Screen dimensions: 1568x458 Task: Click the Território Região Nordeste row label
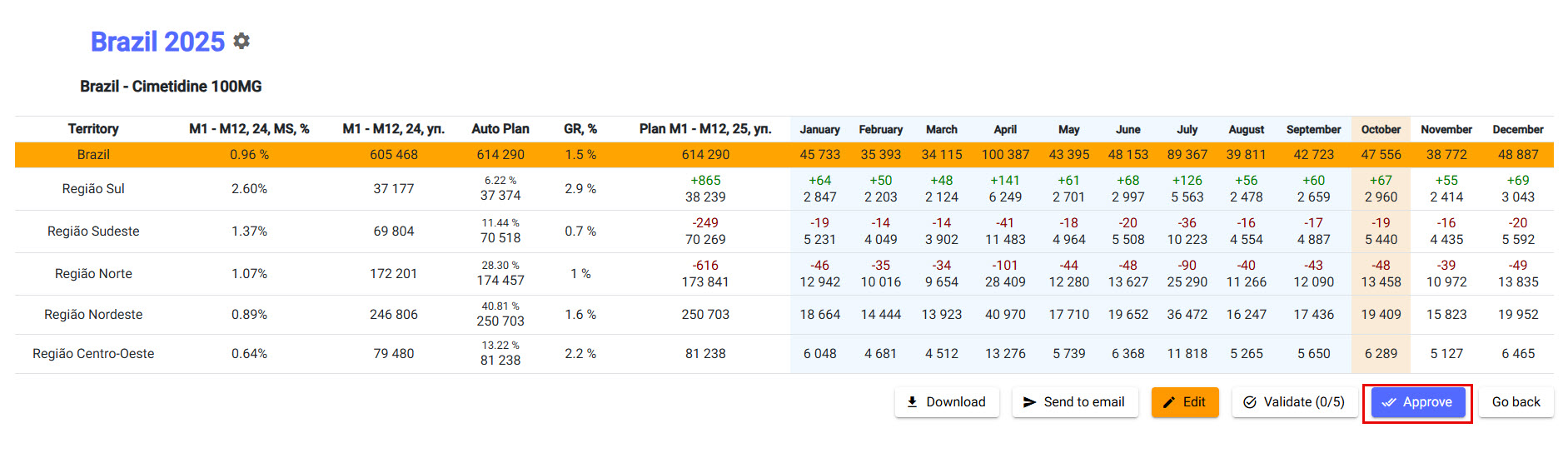[93, 315]
